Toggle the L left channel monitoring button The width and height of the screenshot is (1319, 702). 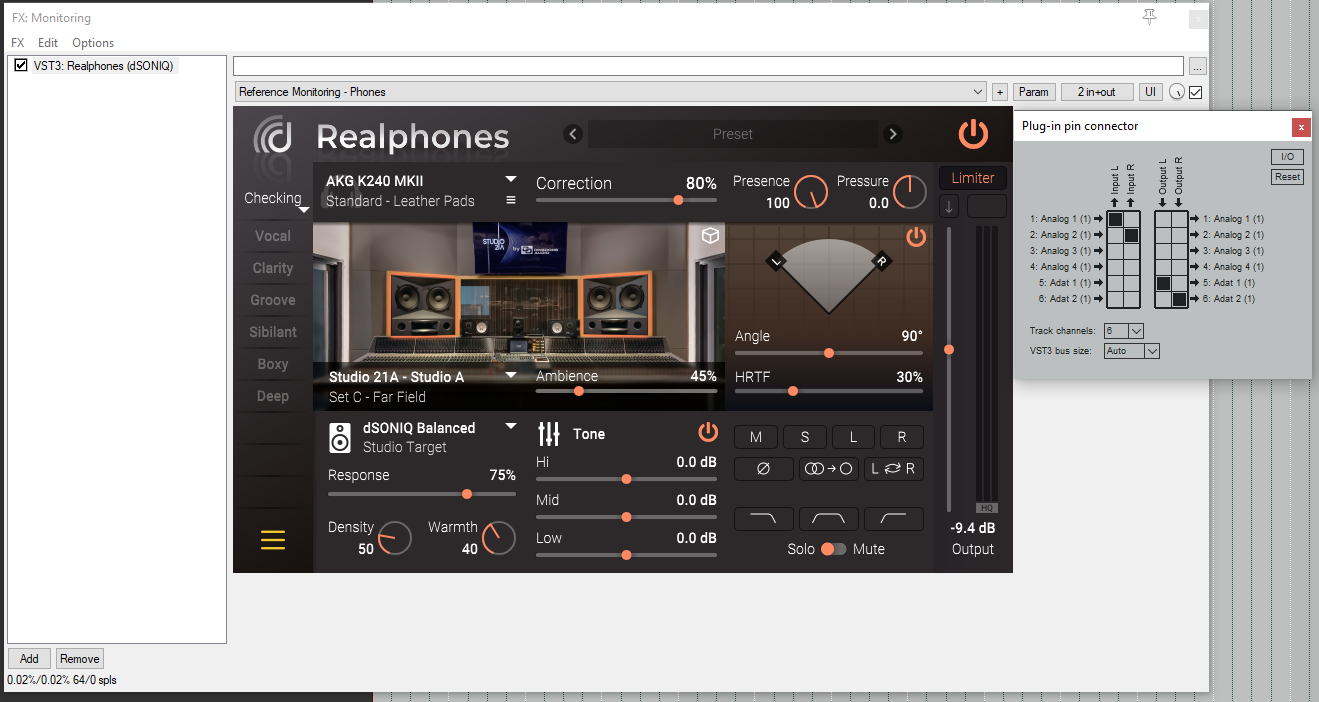[x=853, y=437]
